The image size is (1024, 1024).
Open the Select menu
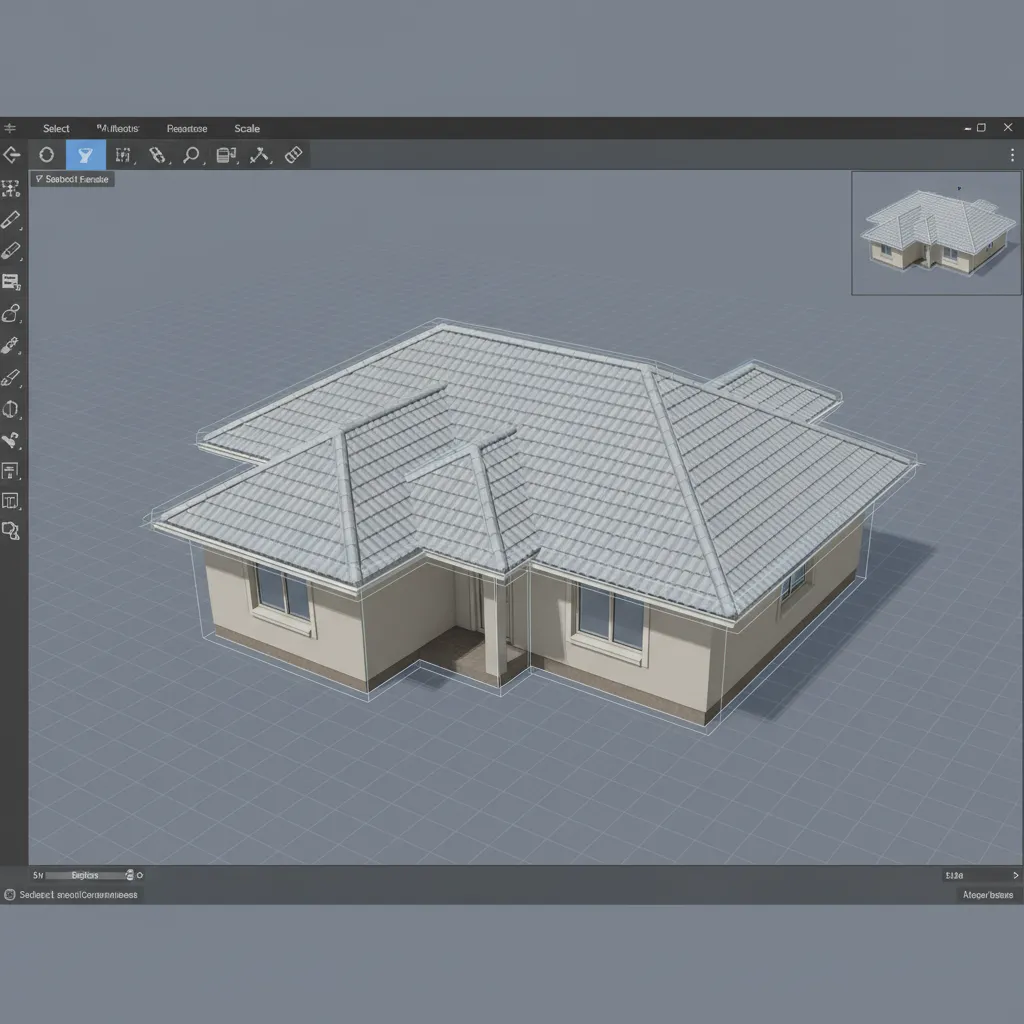56,129
